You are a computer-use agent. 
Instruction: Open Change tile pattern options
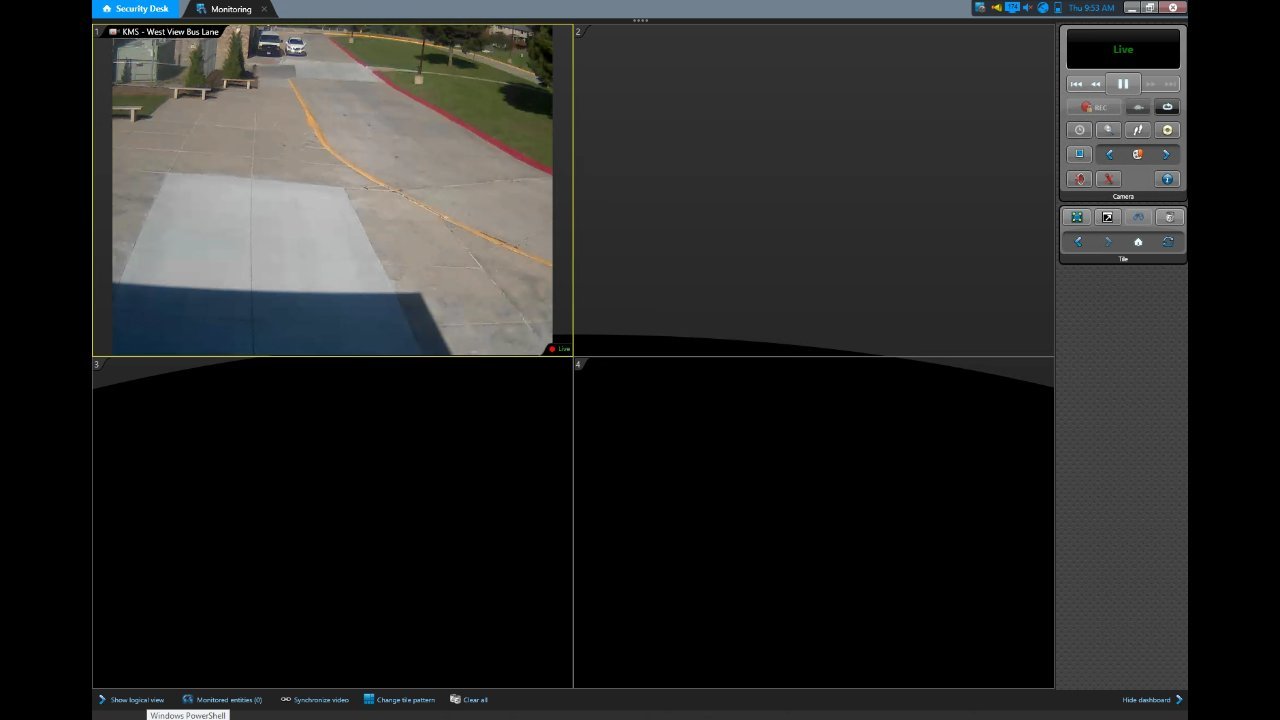click(x=399, y=700)
